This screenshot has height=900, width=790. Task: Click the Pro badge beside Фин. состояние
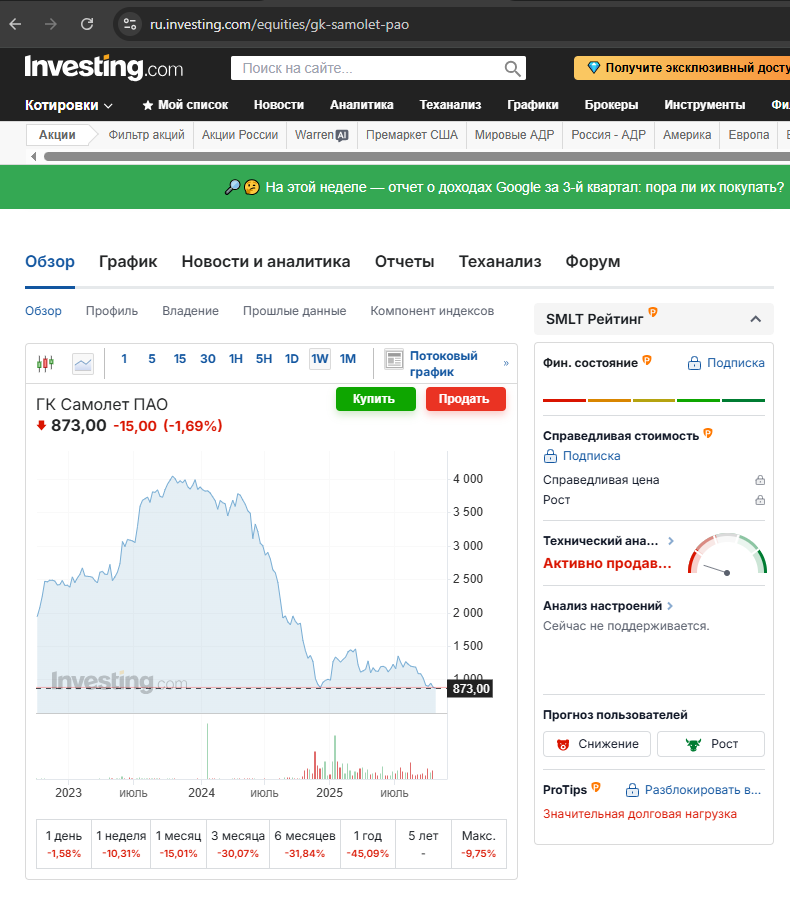click(x=647, y=360)
